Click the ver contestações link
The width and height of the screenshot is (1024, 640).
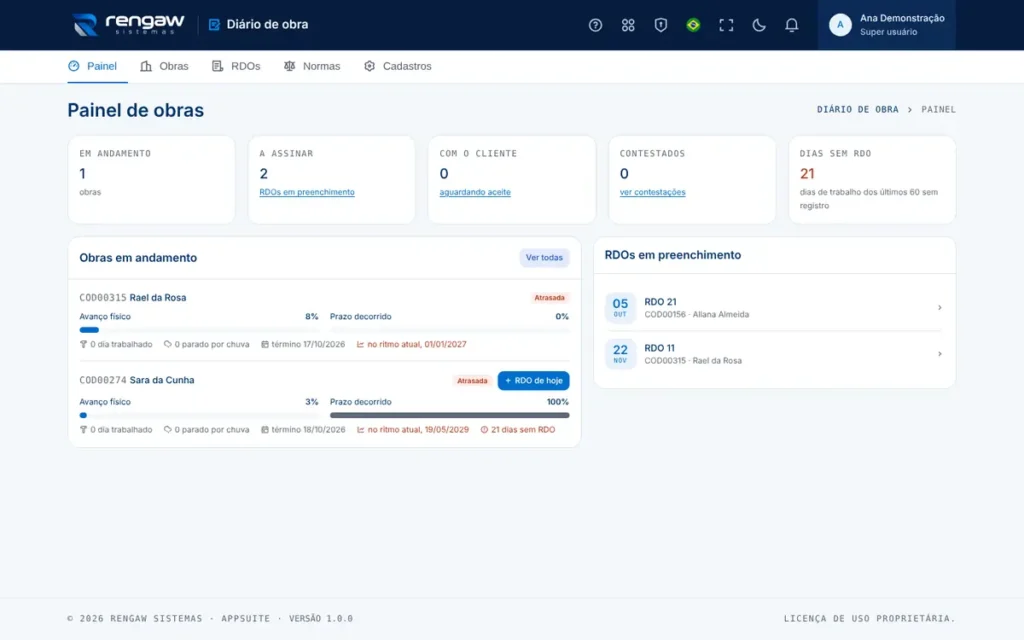click(x=652, y=192)
